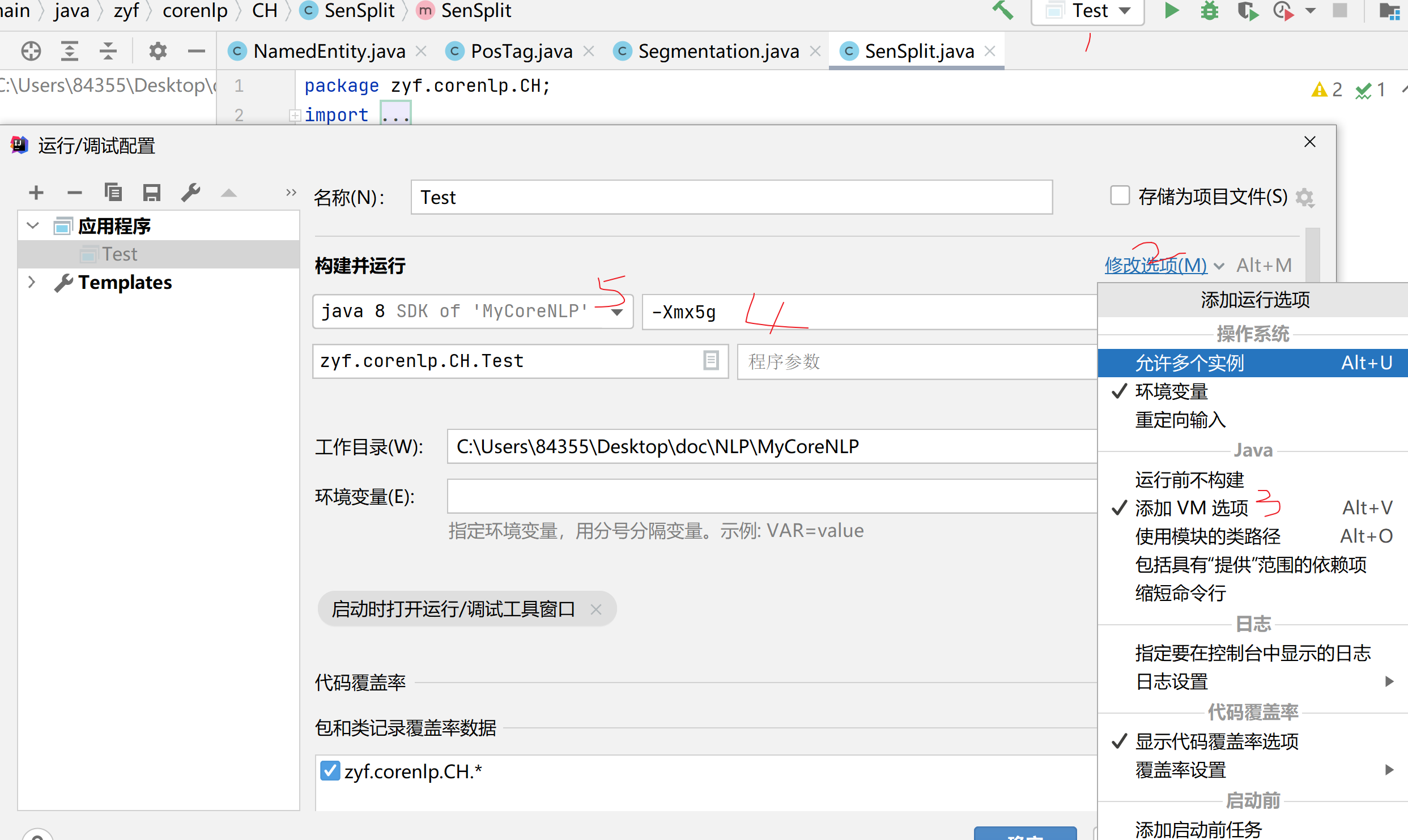Click the Build project hammer icon

coord(1003,11)
